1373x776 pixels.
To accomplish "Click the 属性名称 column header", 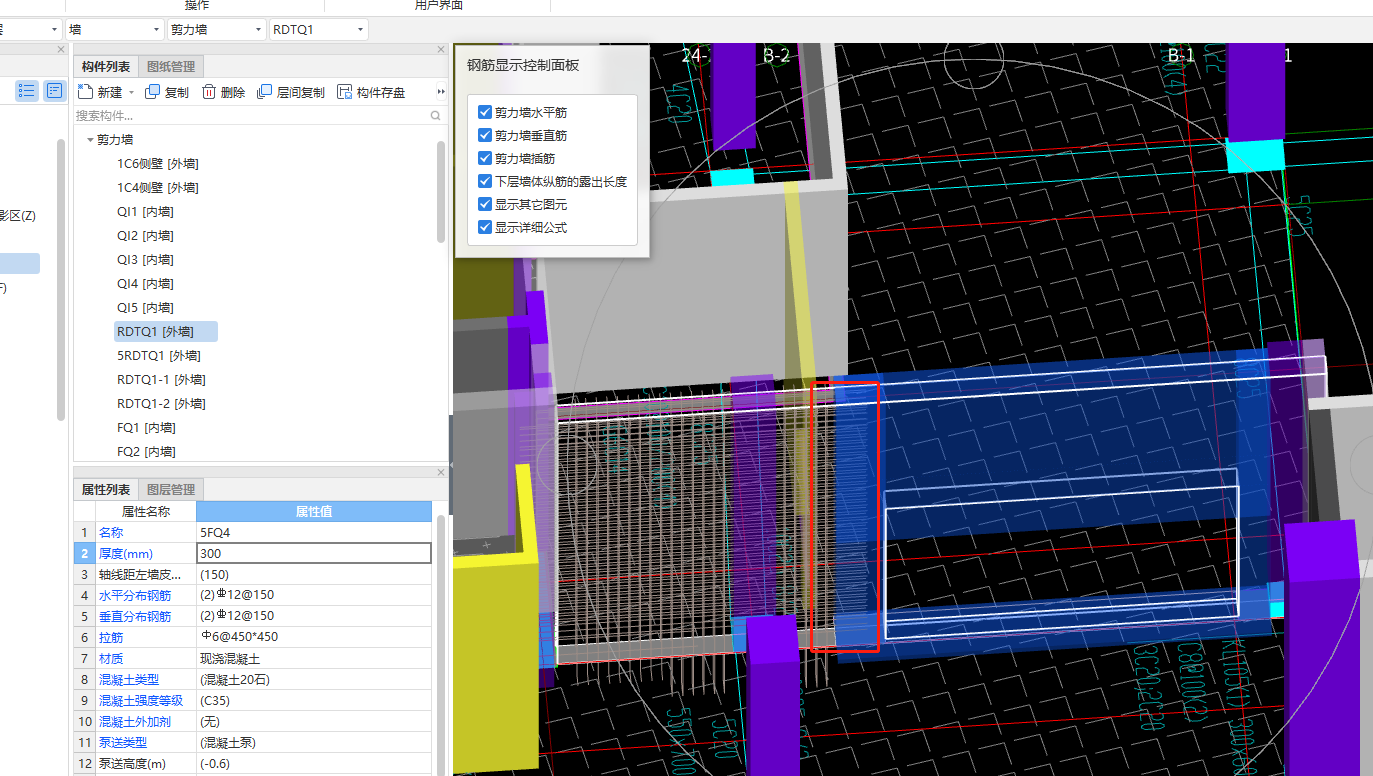I will 146,511.
